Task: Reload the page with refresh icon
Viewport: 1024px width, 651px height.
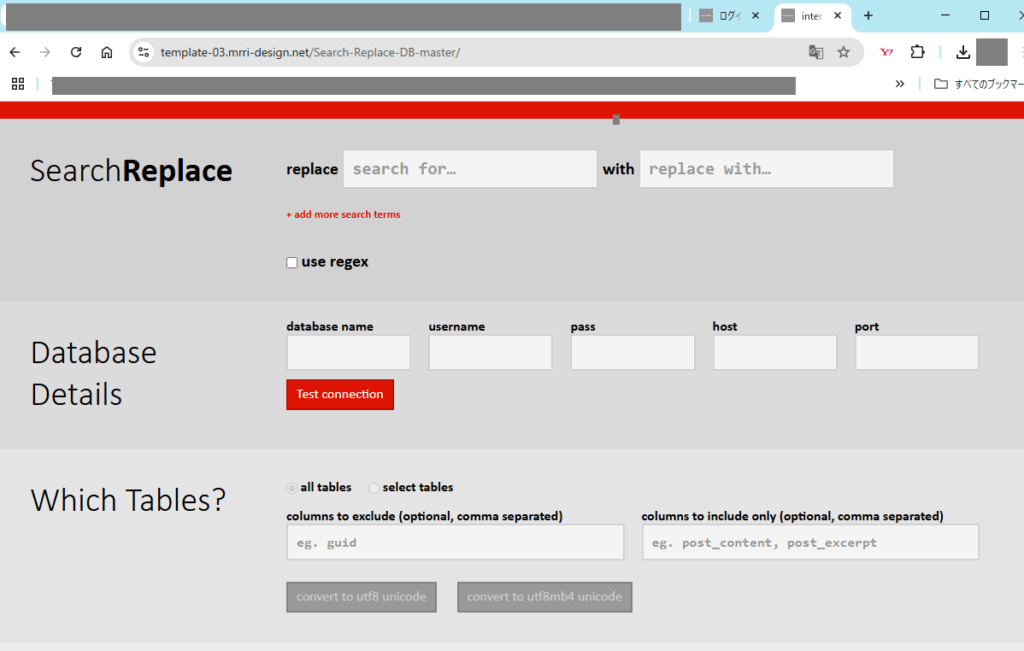Action: click(x=76, y=52)
